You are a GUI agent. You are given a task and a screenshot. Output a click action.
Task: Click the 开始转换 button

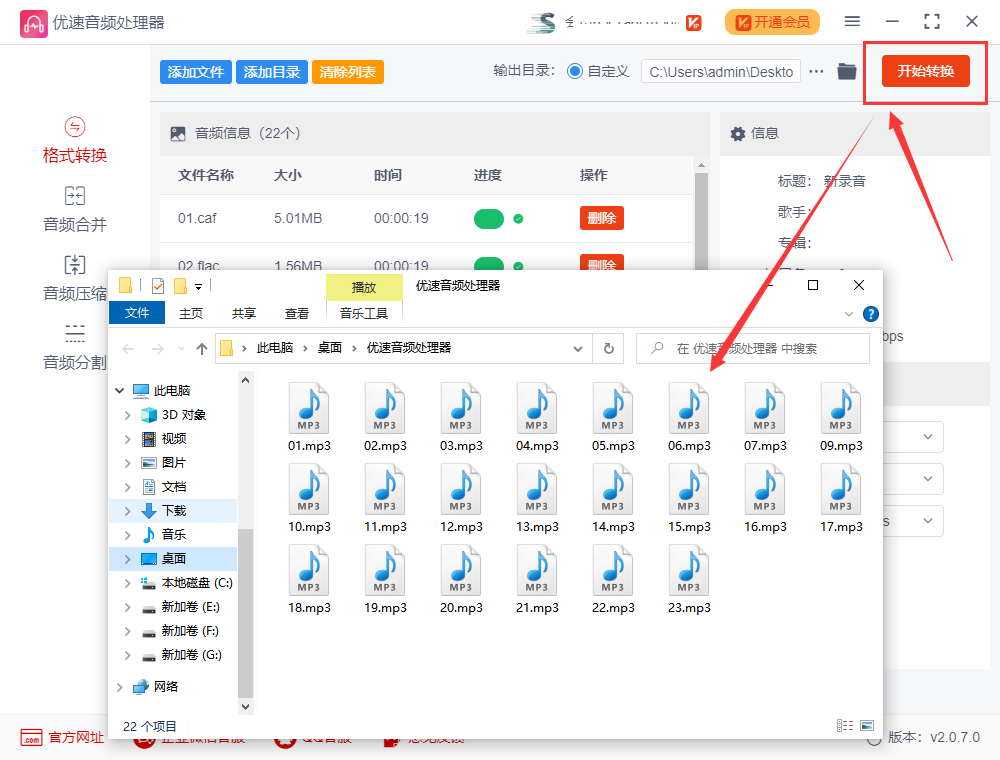(x=926, y=71)
